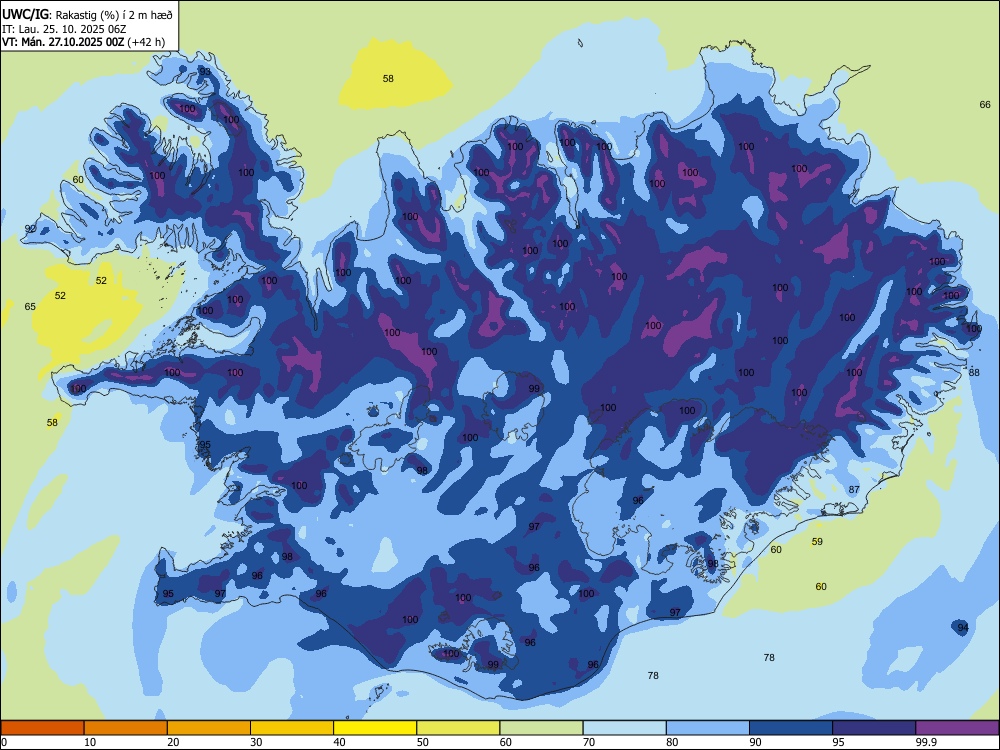Pick the light green 60–70 legend swatch
The width and height of the screenshot is (1000, 750).
click(x=541, y=728)
